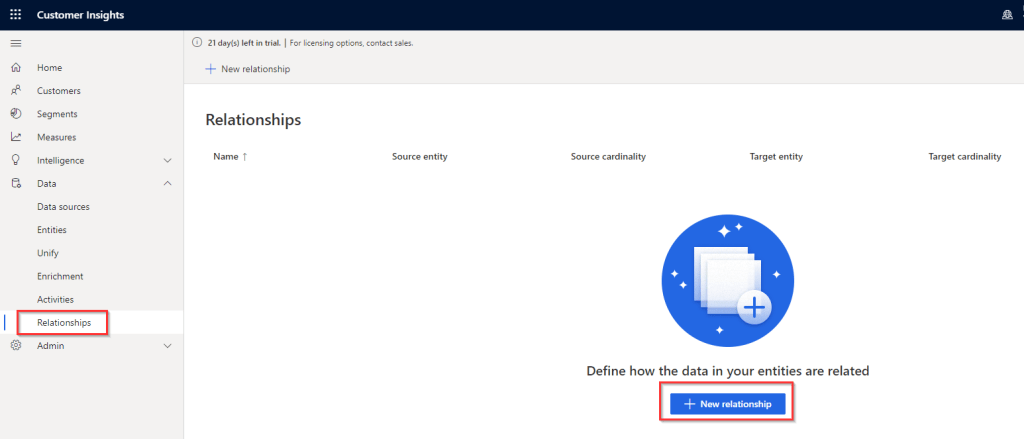Expand the Admin section chevron
Viewport: 1024px width, 439px height.
point(167,346)
